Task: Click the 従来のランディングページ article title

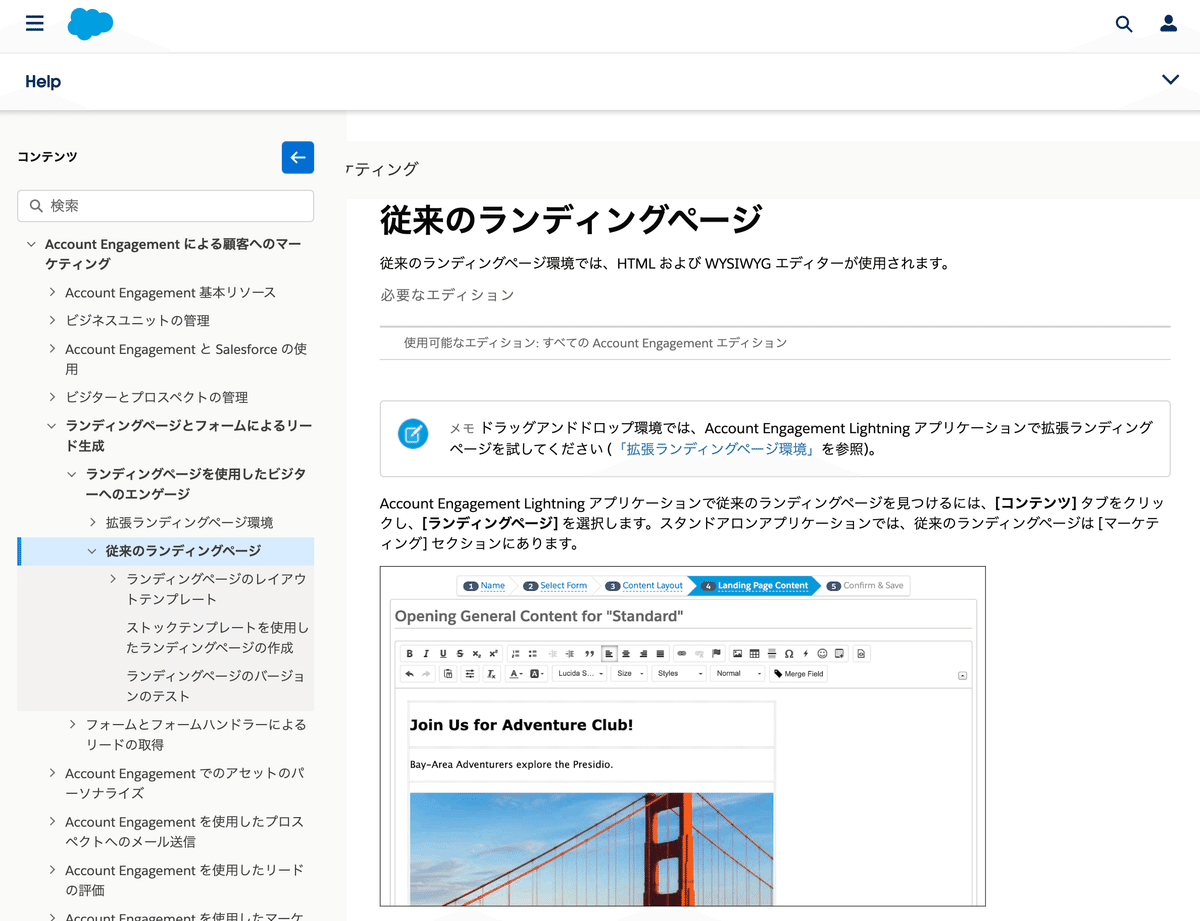Action: pos(571,219)
